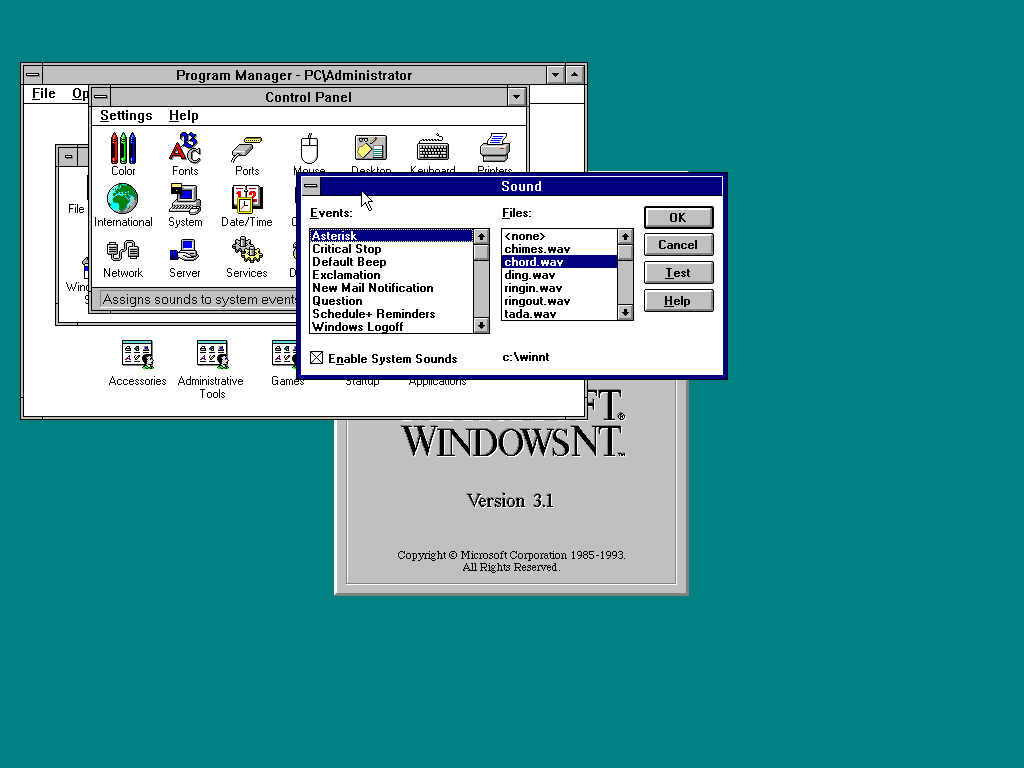Image resolution: width=1024 pixels, height=768 pixels.
Task: Click Files list scroll down arrow
Action: tap(625, 313)
